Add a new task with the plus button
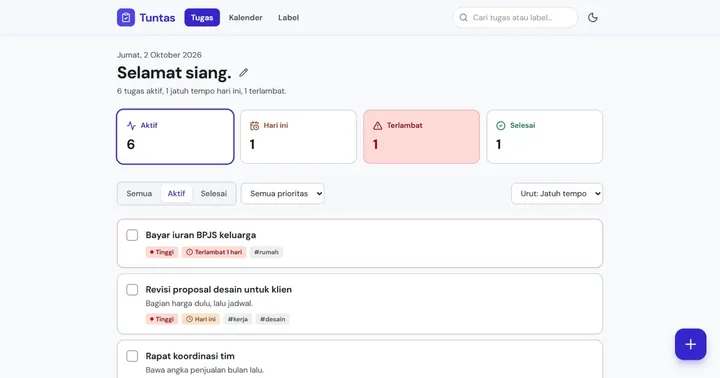 (690, 344)
